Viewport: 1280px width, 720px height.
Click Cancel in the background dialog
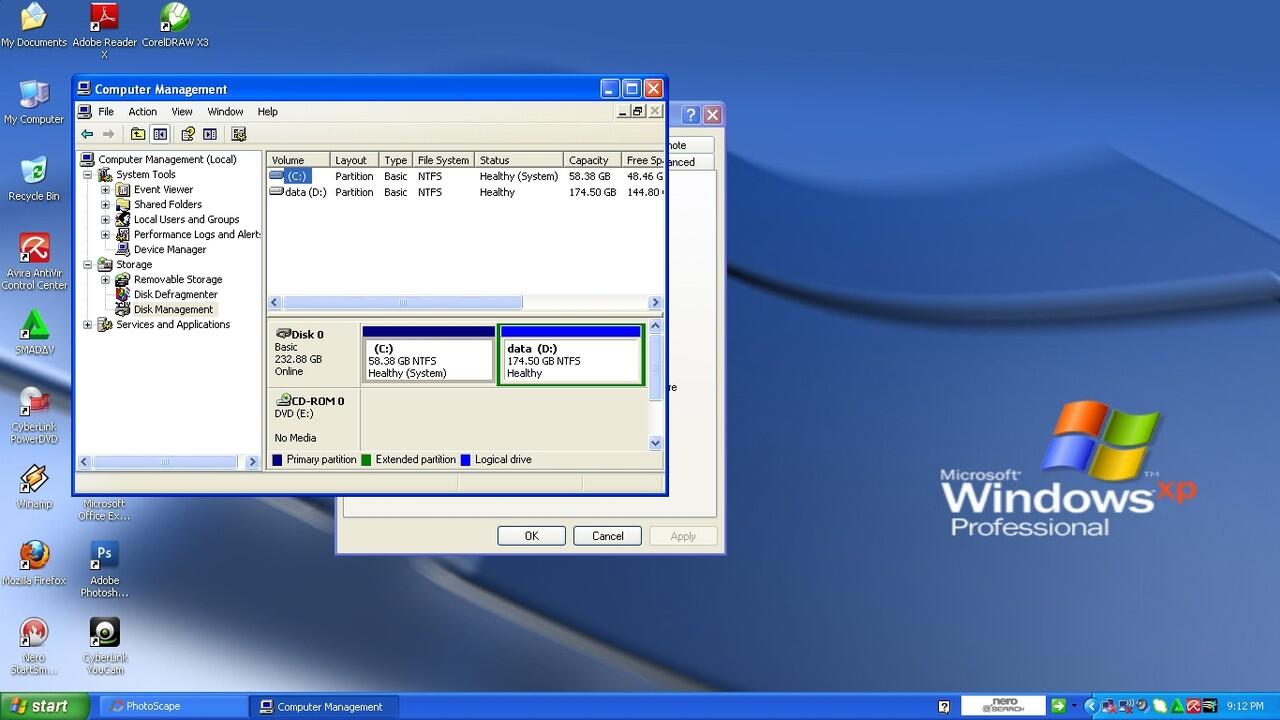point(607,536)
